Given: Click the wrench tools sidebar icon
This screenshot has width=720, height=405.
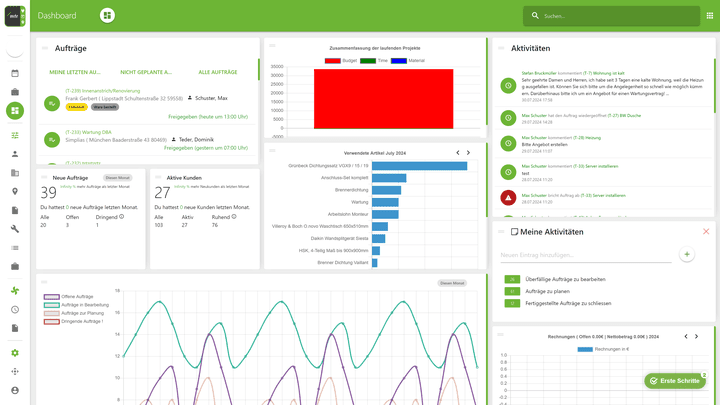Looking at the screenshot, I should click(x=15, y=229).
